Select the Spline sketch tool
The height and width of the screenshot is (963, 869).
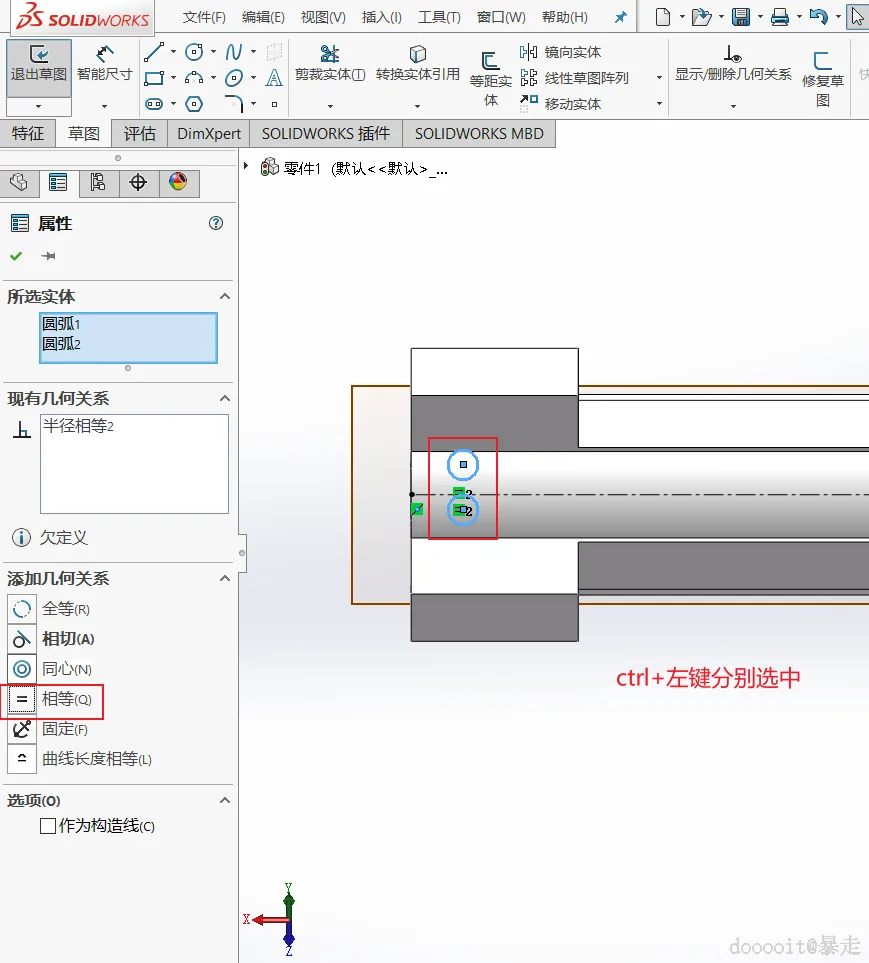233,52
